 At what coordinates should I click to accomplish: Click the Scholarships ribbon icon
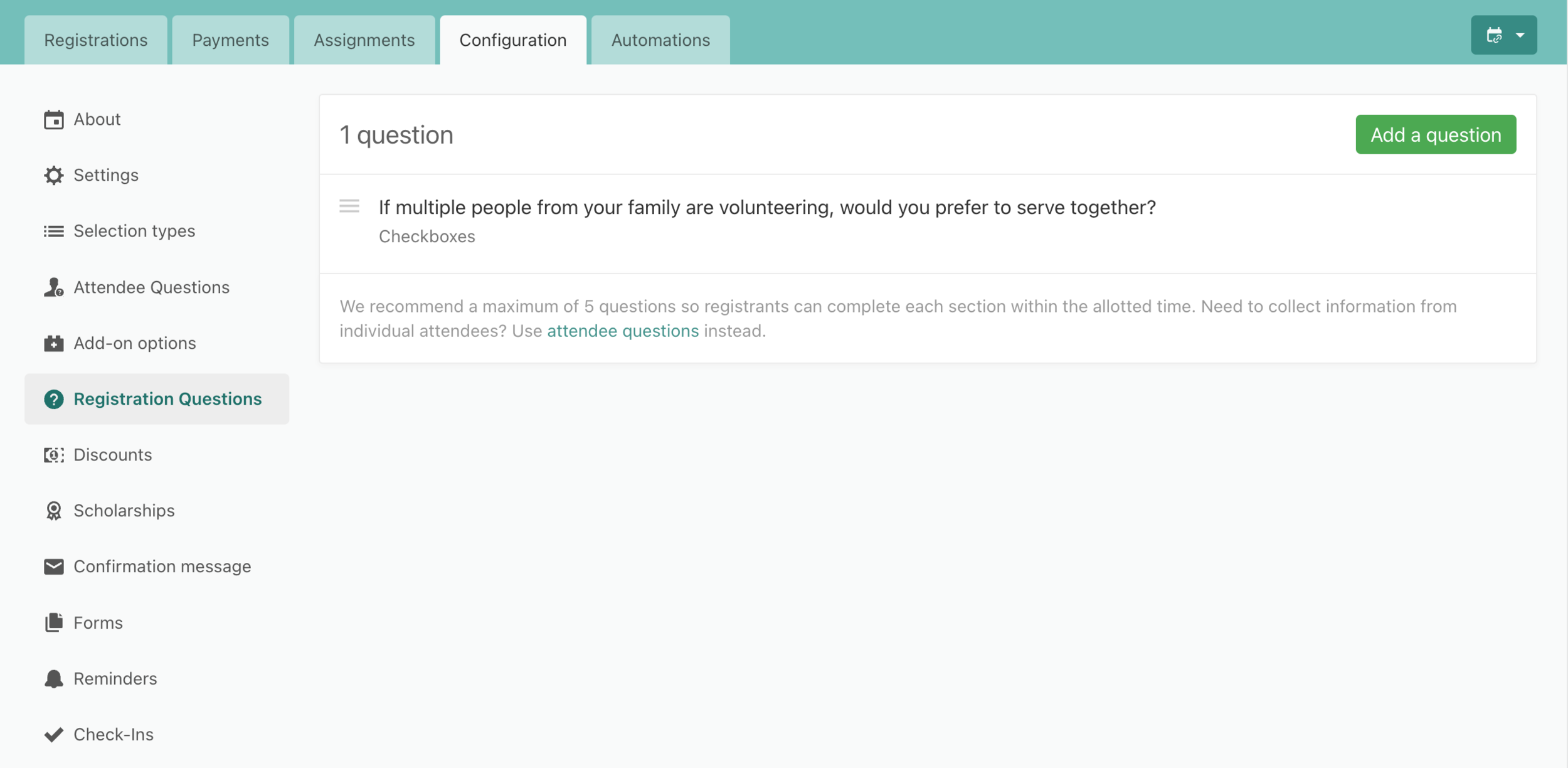[54, 511]
